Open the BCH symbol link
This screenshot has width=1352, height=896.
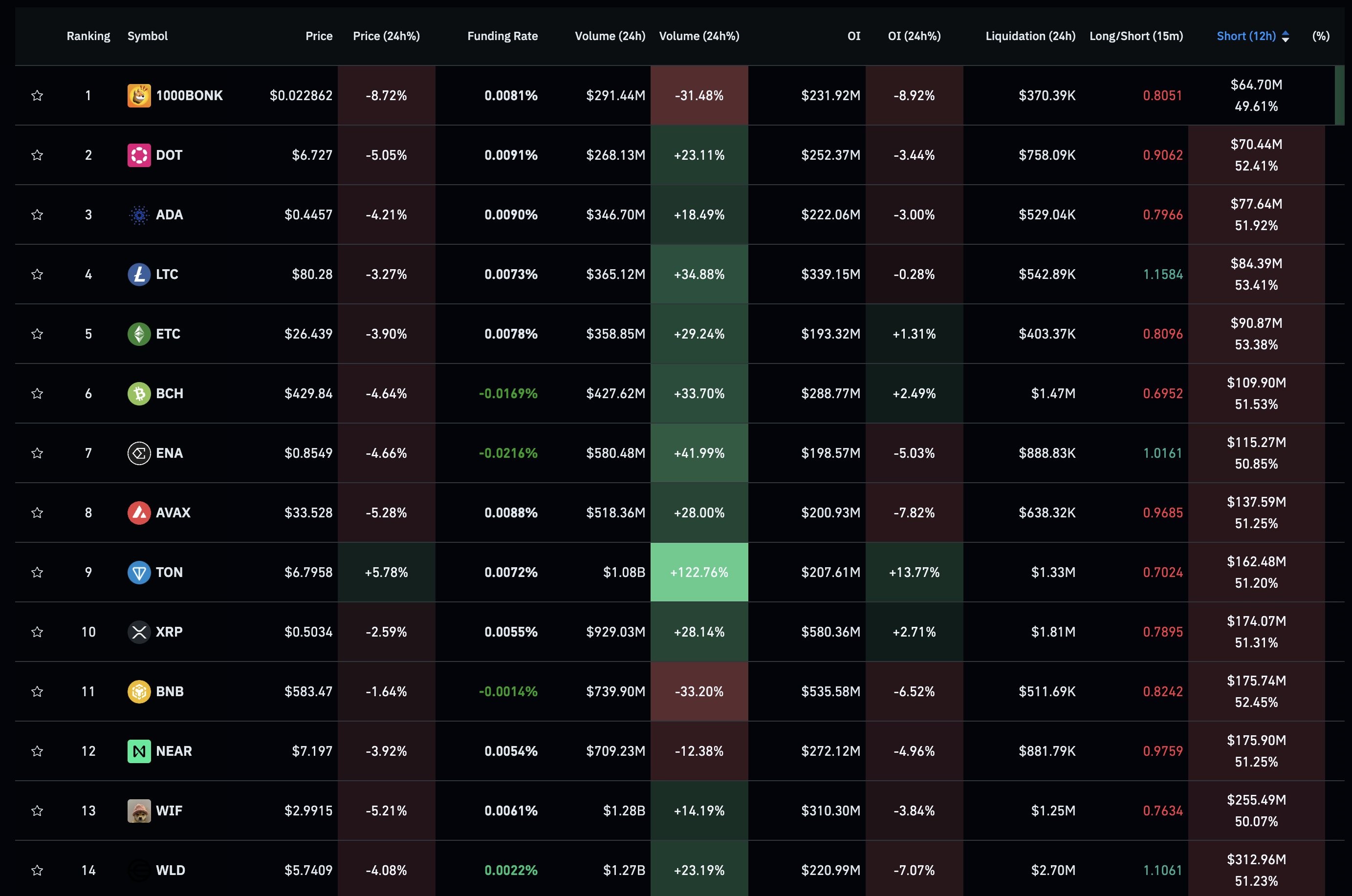point(169,394)
